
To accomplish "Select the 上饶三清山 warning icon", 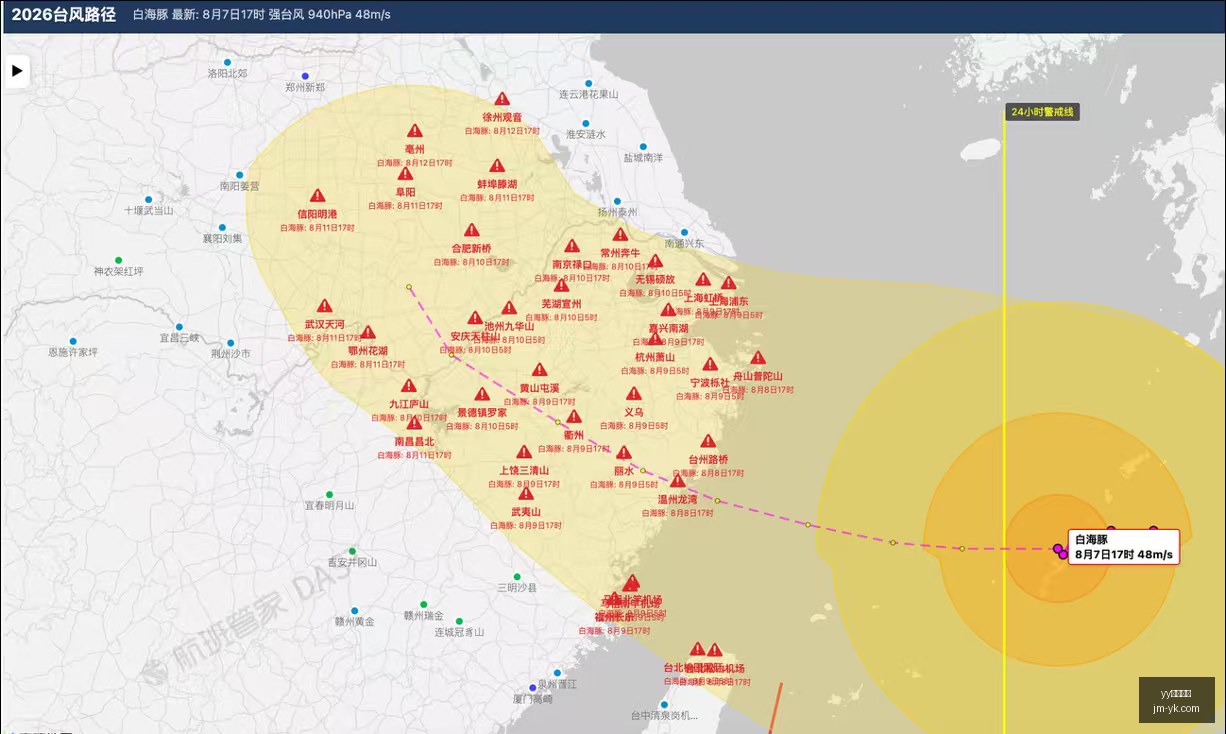I will 524,452.
